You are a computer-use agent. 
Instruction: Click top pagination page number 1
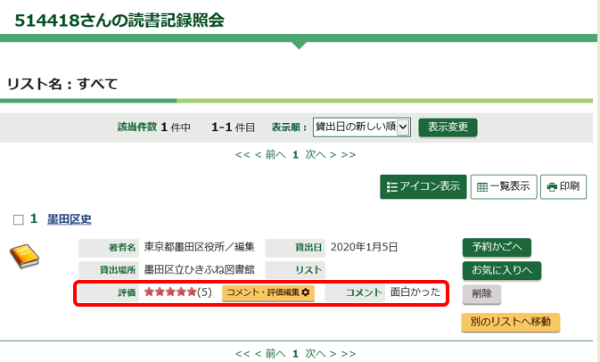point(295,155)
